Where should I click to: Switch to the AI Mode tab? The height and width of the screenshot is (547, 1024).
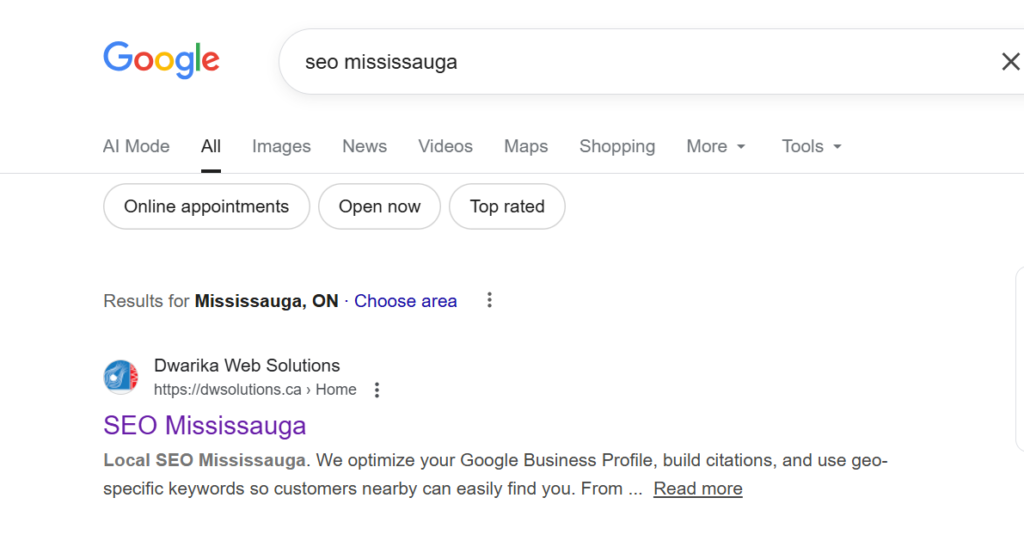tap(136, 146)
